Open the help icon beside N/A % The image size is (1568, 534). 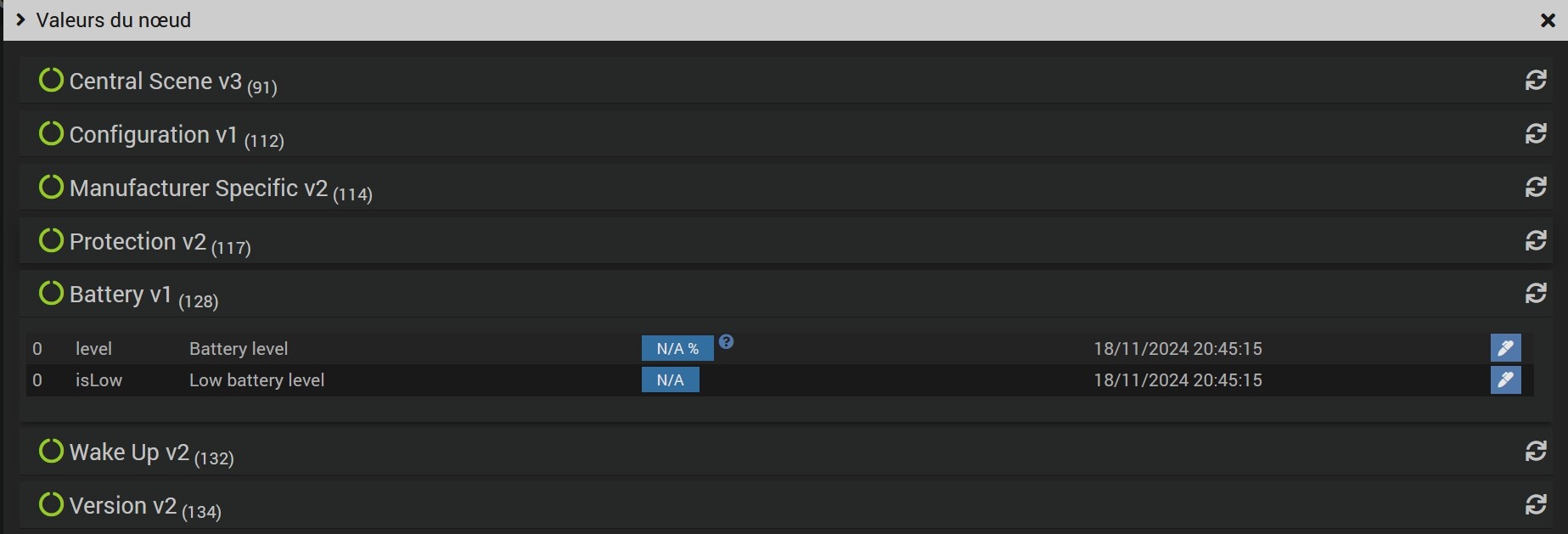[726, 342]
